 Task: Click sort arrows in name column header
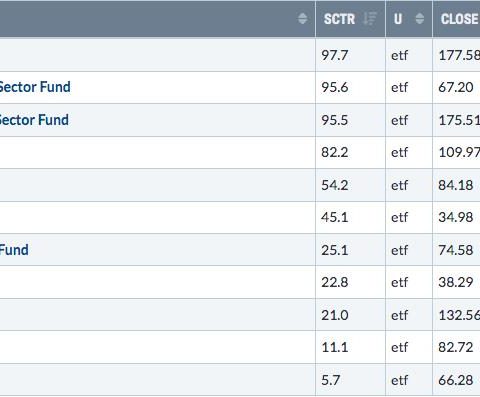tap(302, 18)
